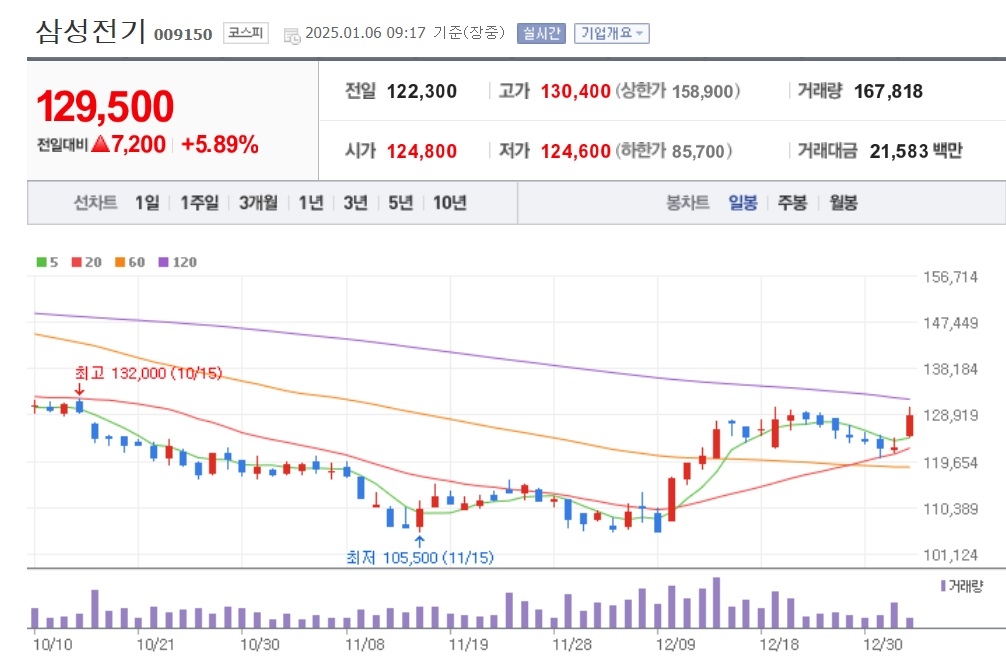The image size is (1006, 664).
Task: Click the 전일 value 122,300
Action: pos(422,92)
